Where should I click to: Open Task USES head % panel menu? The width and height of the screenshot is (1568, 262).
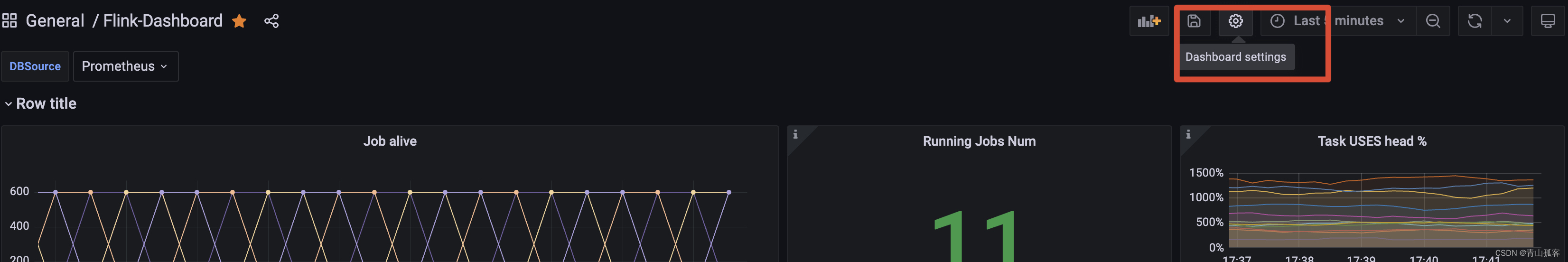tap(1372, 141)
